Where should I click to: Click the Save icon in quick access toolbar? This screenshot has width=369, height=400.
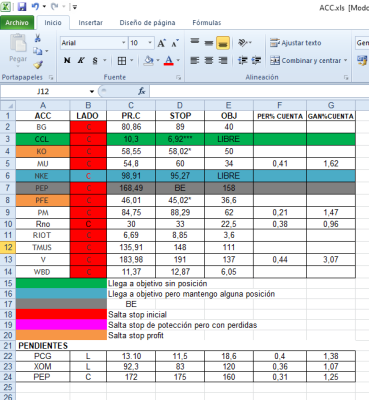click(22, 7)
